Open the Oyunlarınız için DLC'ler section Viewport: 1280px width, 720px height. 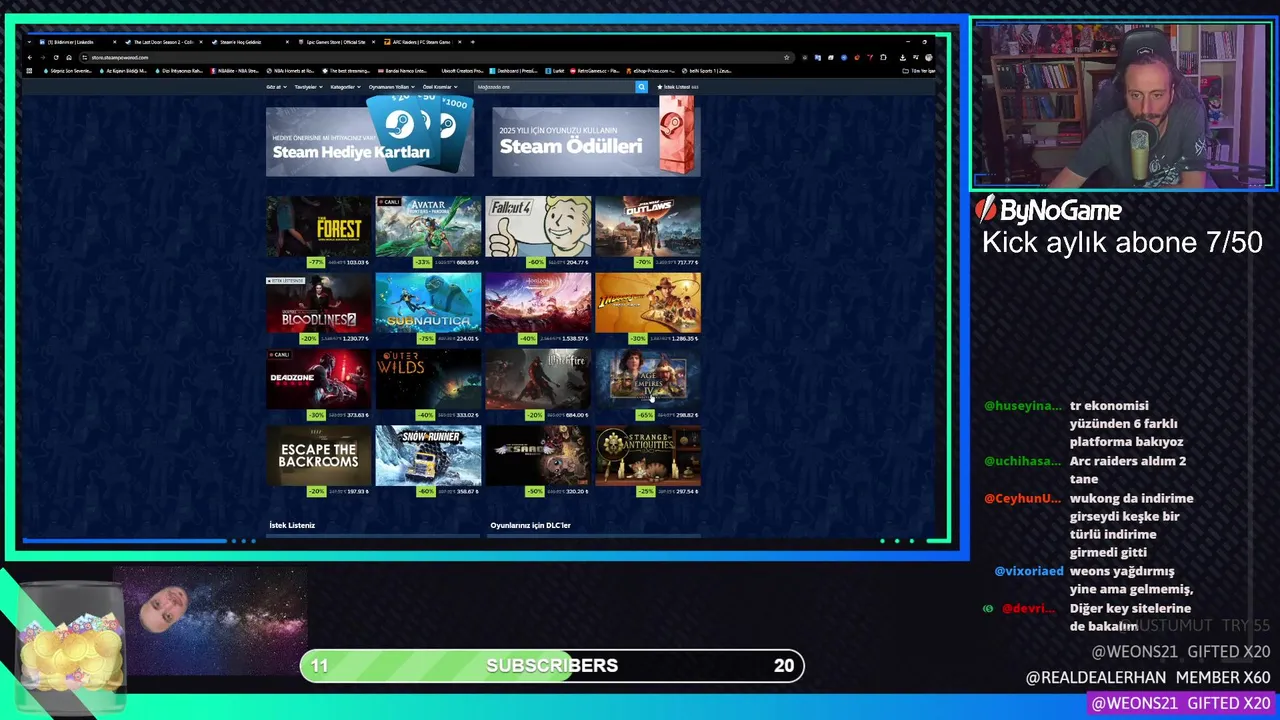point(530,525)
